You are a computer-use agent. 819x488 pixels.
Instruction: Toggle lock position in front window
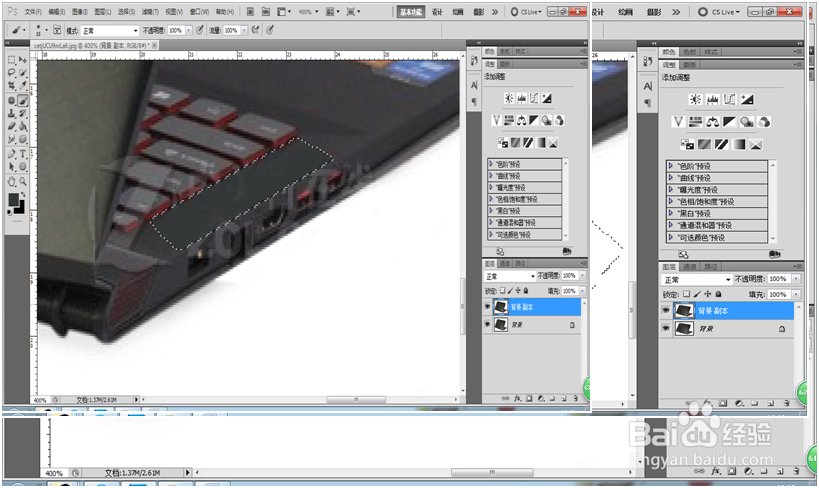[x=518, y=291]
